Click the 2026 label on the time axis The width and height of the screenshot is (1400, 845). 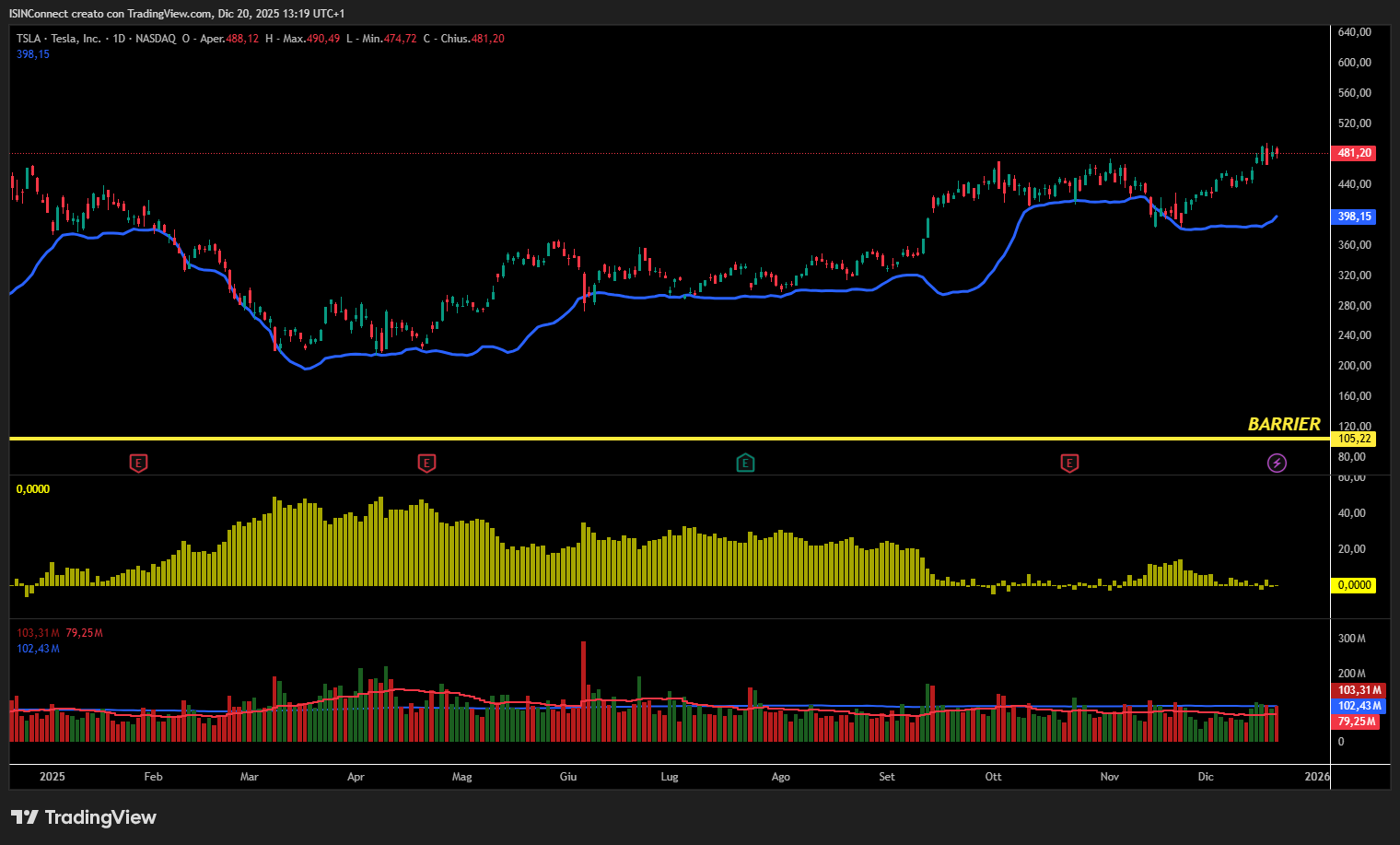[x=1317, y=777]
